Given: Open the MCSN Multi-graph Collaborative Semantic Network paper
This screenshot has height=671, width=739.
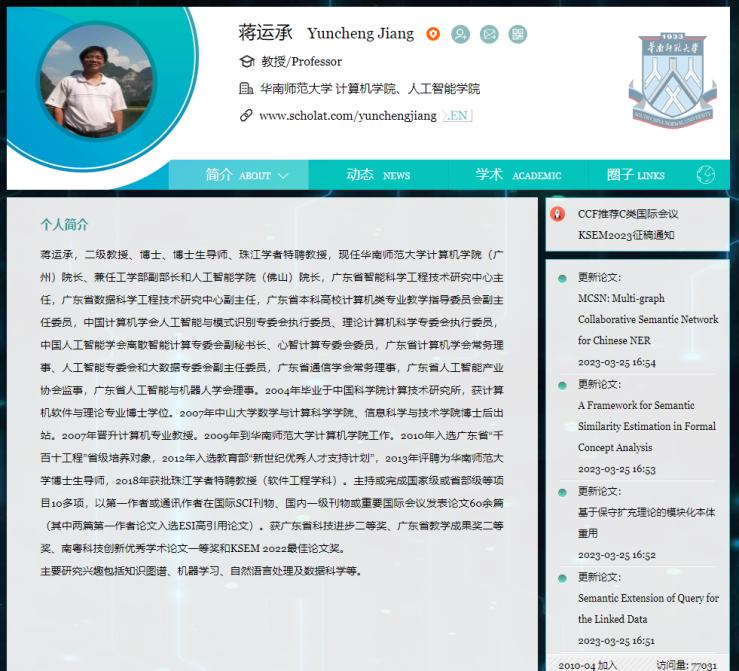Looking at the screenshot, I should (x=647, y=319).
